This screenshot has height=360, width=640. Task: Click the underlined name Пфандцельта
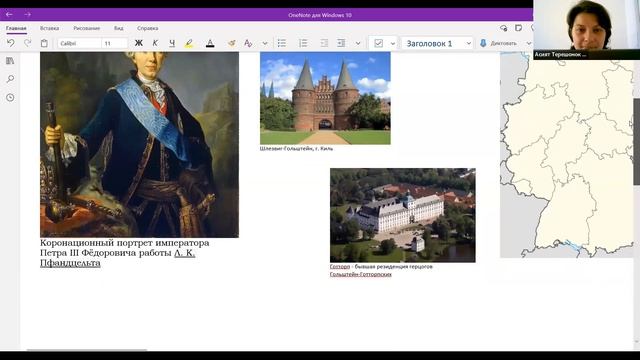(x=70, y=263)
